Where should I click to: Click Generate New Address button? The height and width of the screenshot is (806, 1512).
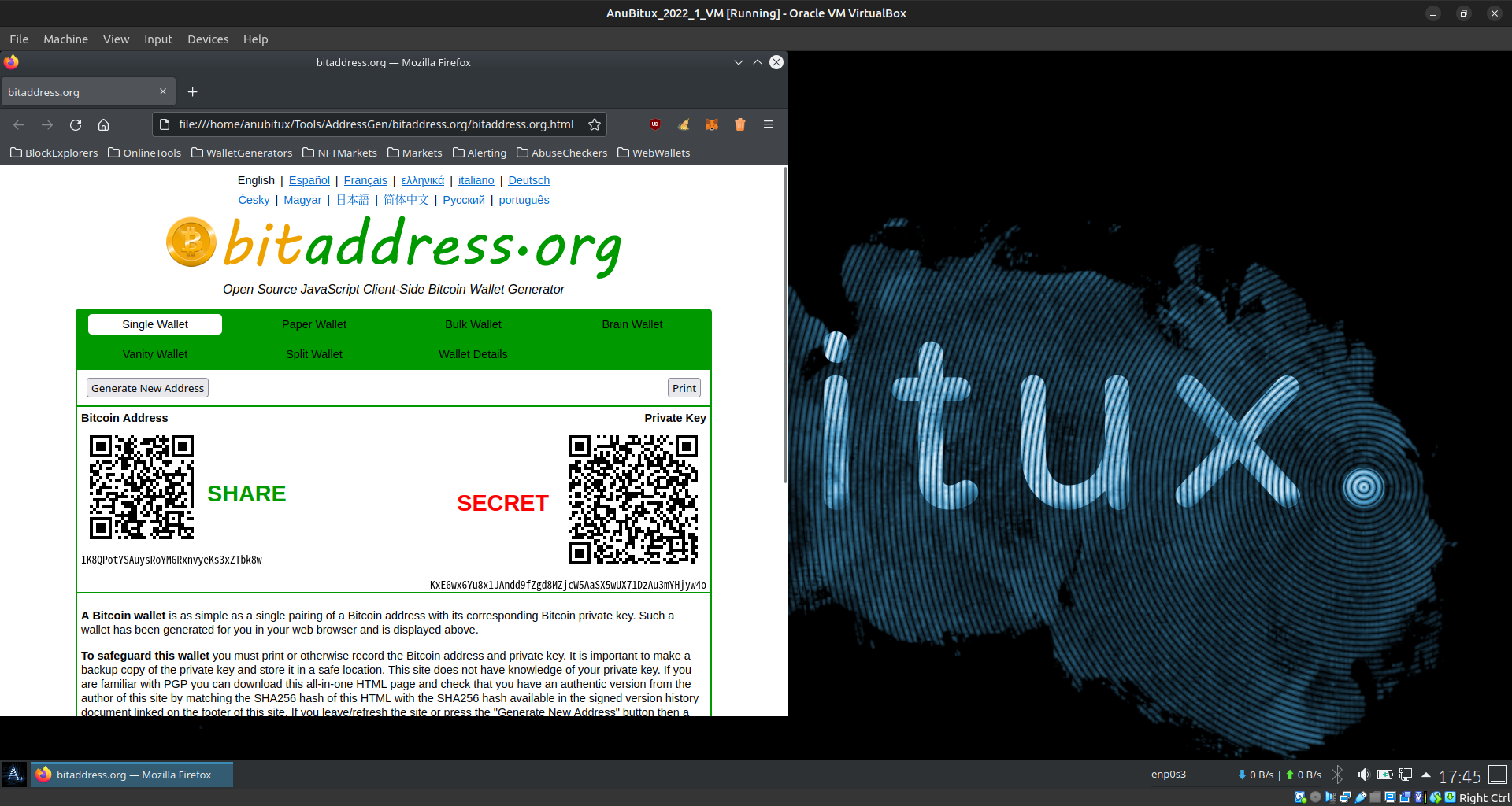point(147,388)
